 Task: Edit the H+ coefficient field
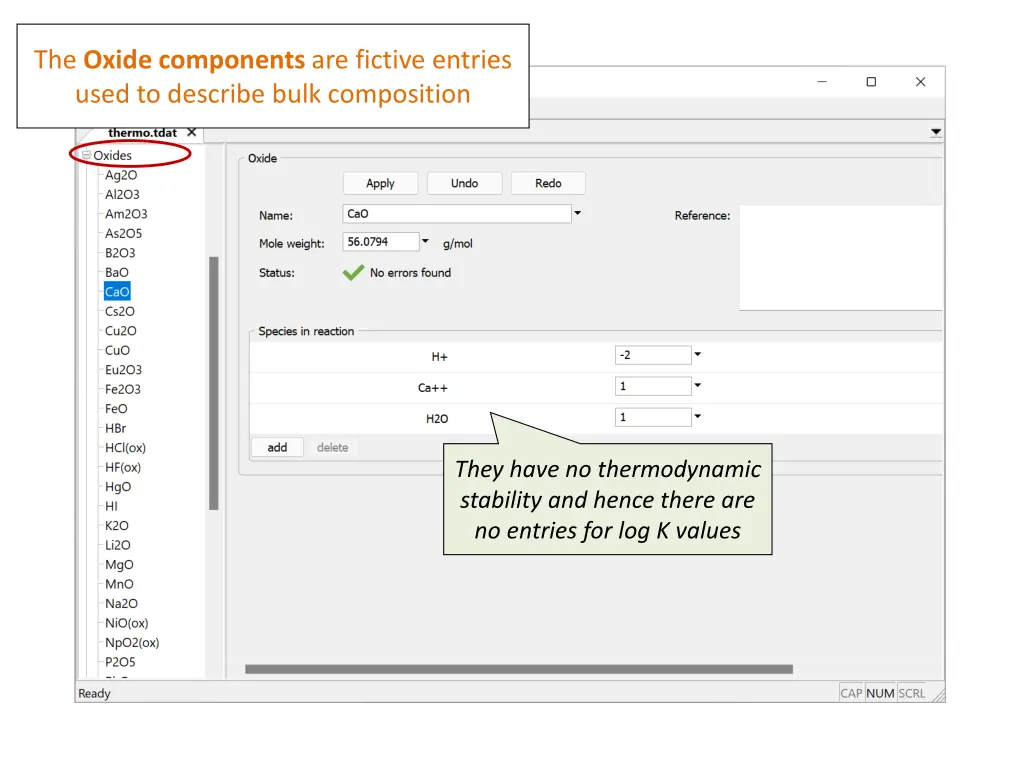click(653, 355)
